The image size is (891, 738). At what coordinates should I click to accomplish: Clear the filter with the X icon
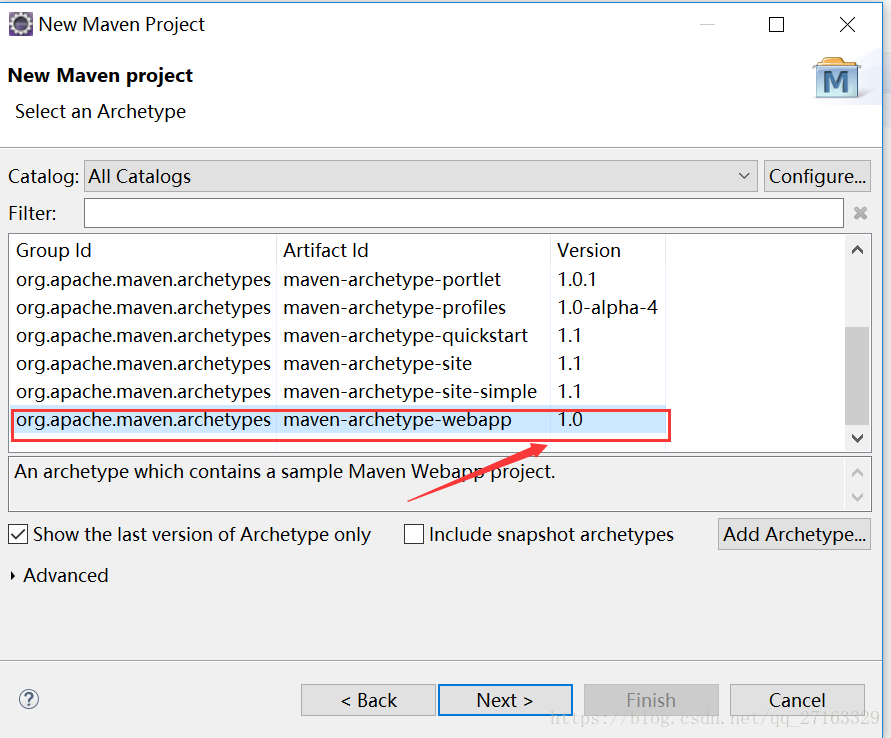coord(860,213)
